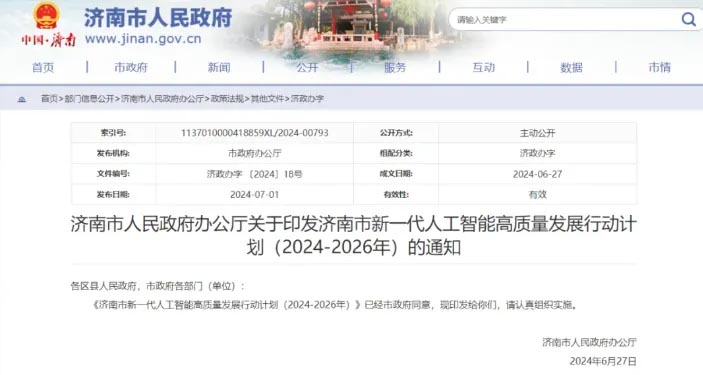Open the 数据 navigation item
Screen dimensions: 703x375
tap(571, 67)
